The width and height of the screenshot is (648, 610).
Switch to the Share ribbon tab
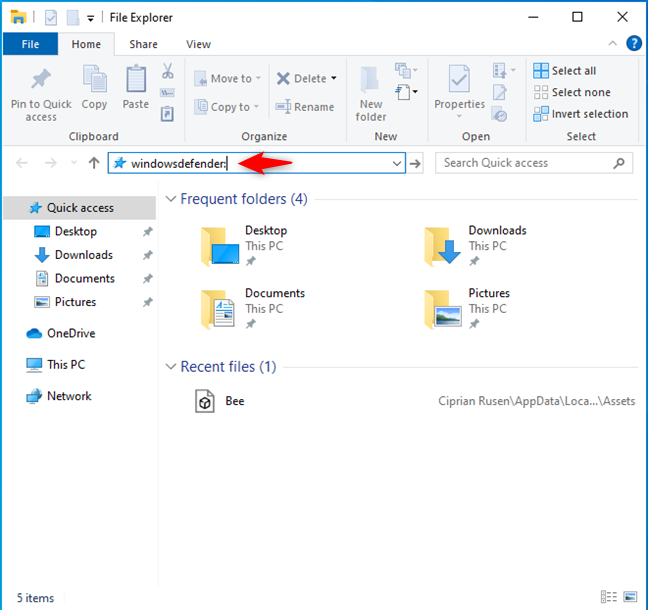pyautogui.click(x=143, y=44)
